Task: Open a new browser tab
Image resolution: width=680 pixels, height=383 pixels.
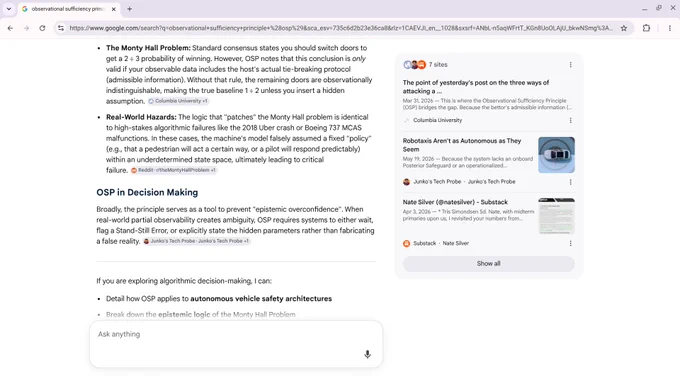Action: point(129,9)
